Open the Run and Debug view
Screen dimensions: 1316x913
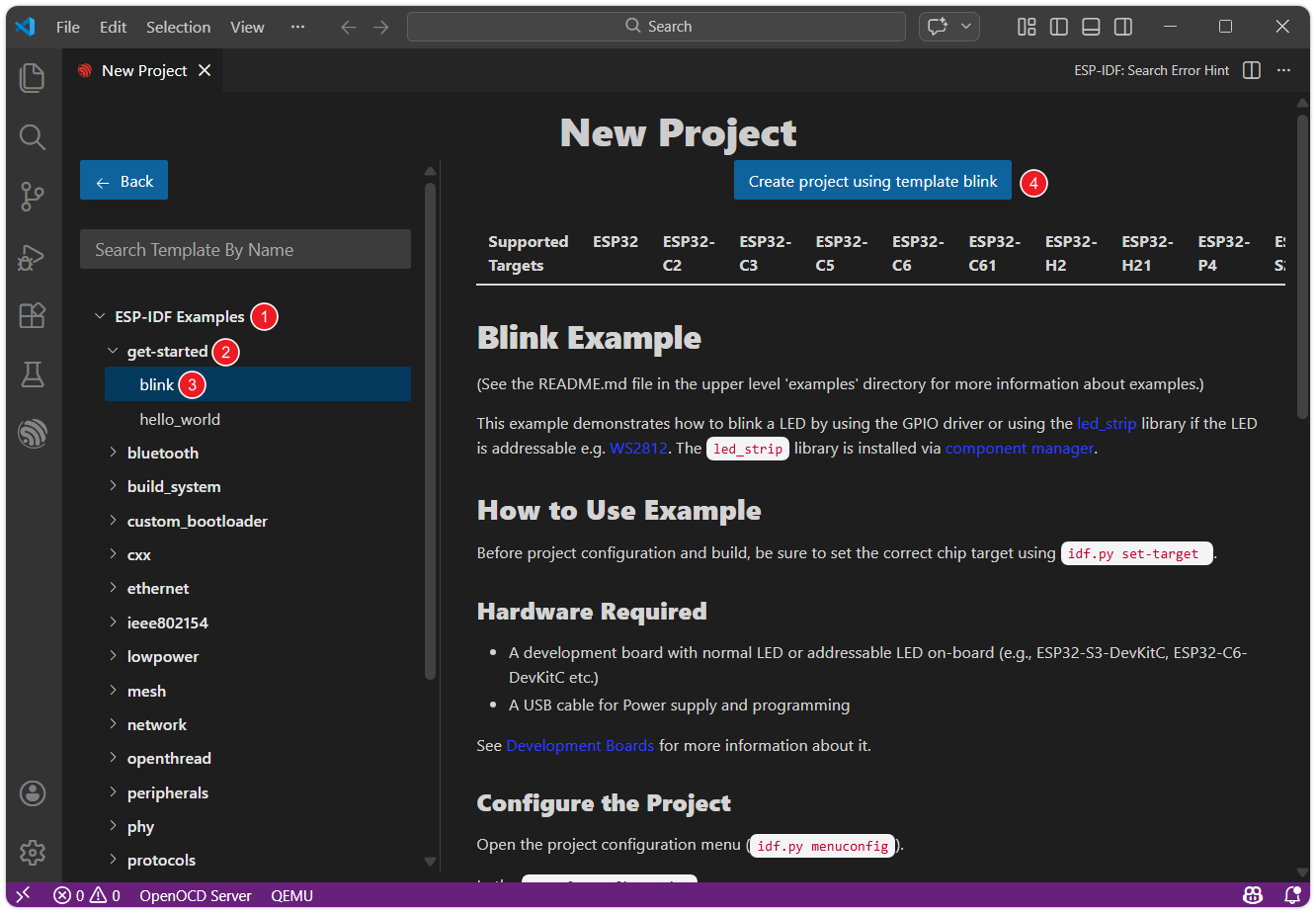(x=32, y=257)
